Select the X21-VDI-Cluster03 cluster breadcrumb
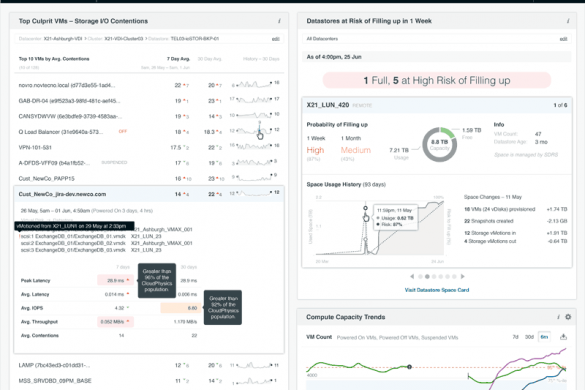The image size is (585, 390). pyautogui.click(x=123, y=39)
